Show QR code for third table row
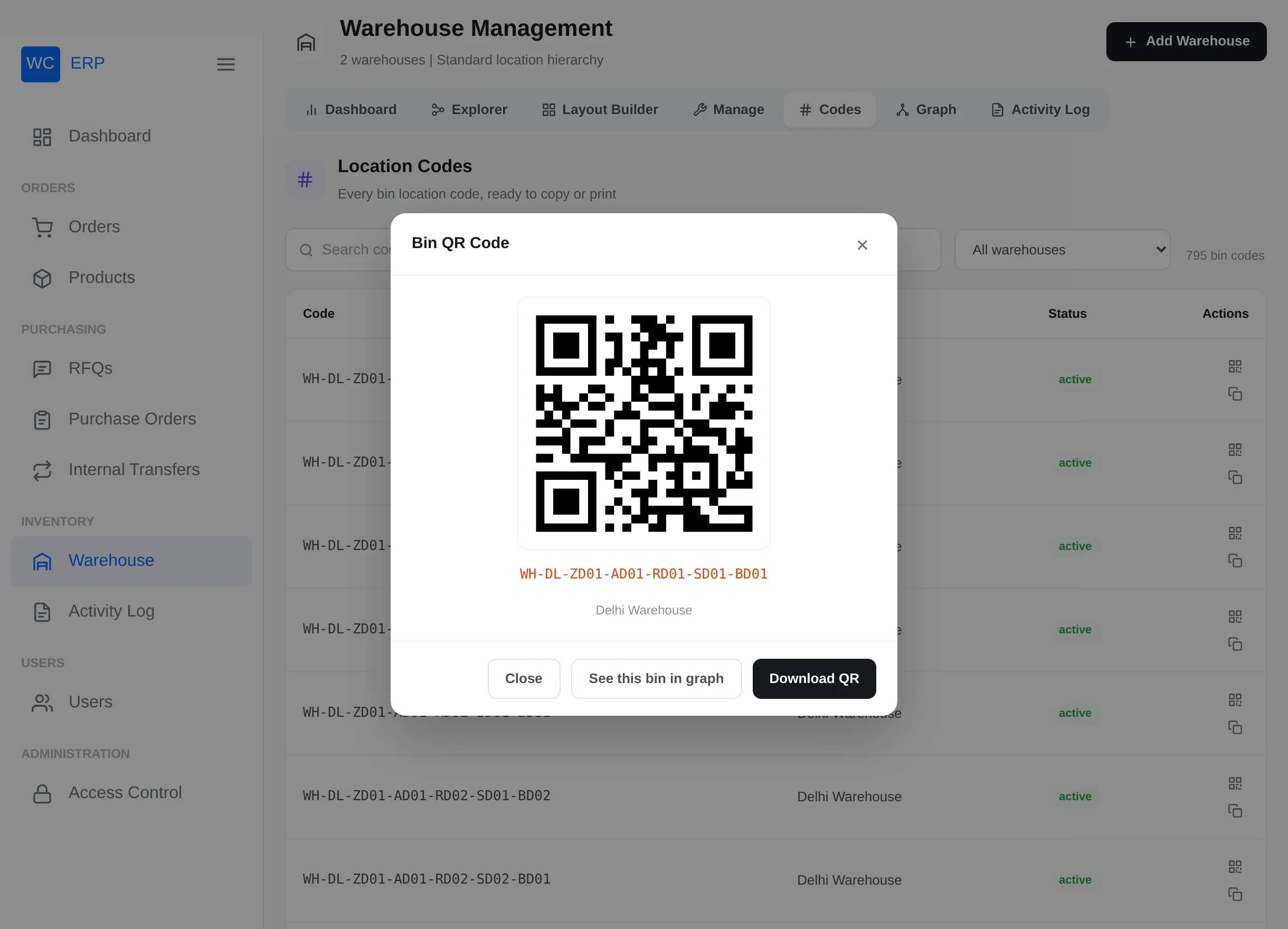Screen dimensions: 1288x929 pos(1235,533)
